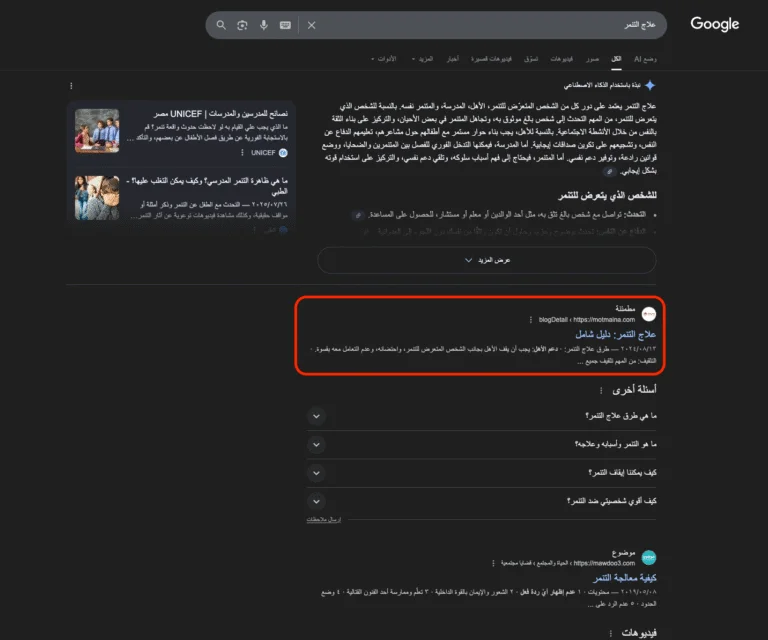The image size is (768, 640).
Task: Click the magnifier search icon
Action: [x=221, y=25]
